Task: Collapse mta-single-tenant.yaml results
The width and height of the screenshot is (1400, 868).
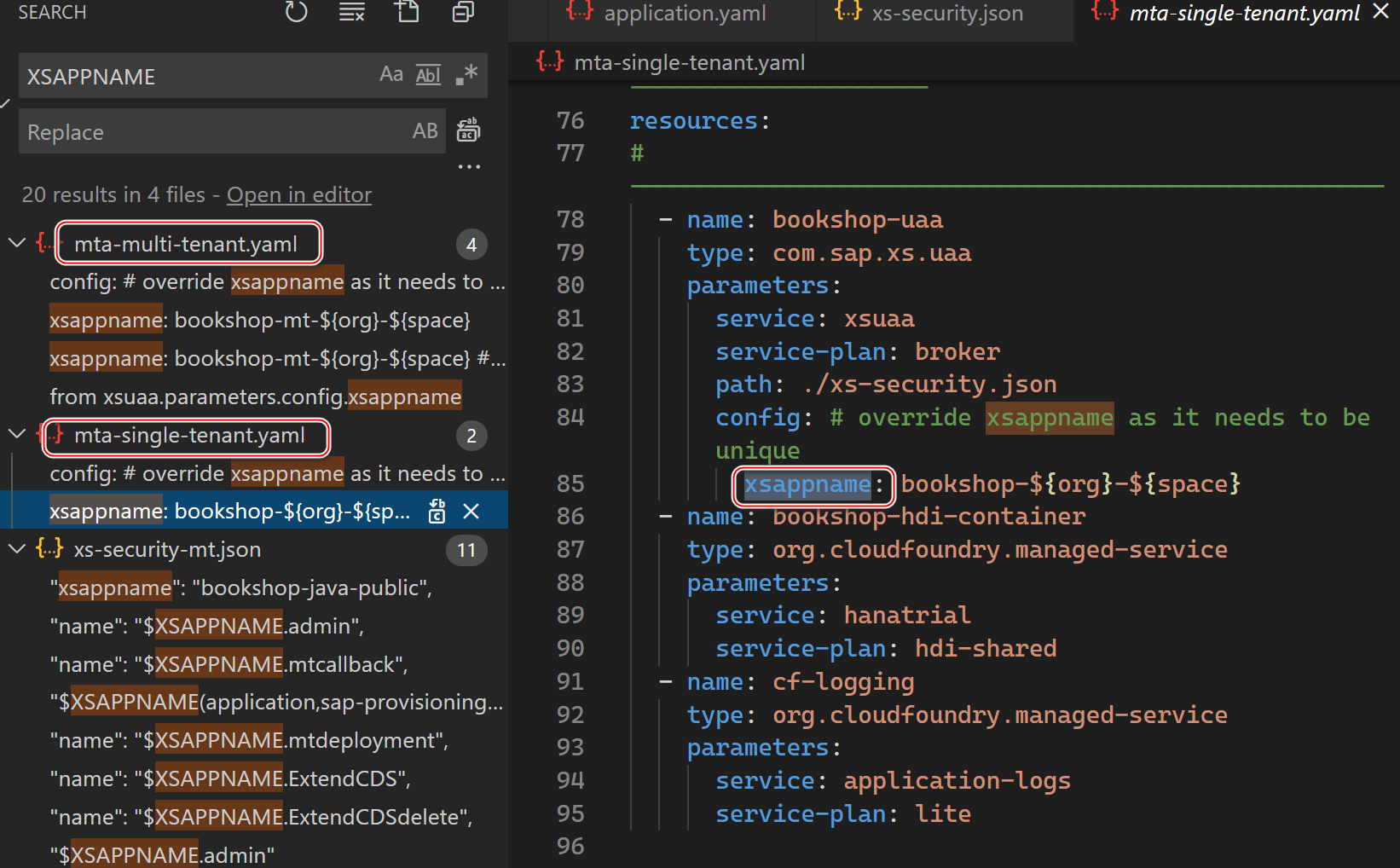Action: point(17,434)
